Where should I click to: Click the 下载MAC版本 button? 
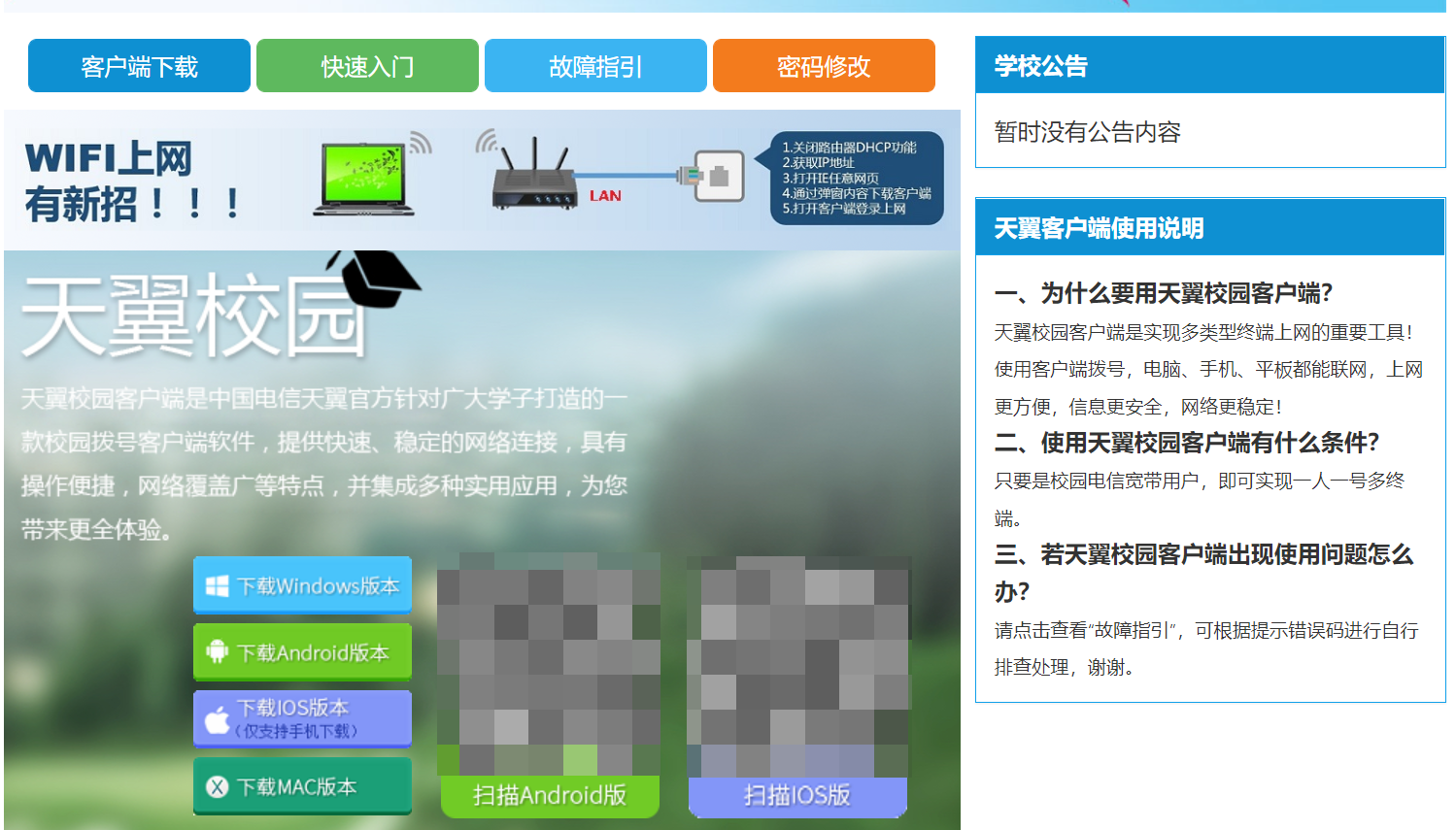point(302,785)
